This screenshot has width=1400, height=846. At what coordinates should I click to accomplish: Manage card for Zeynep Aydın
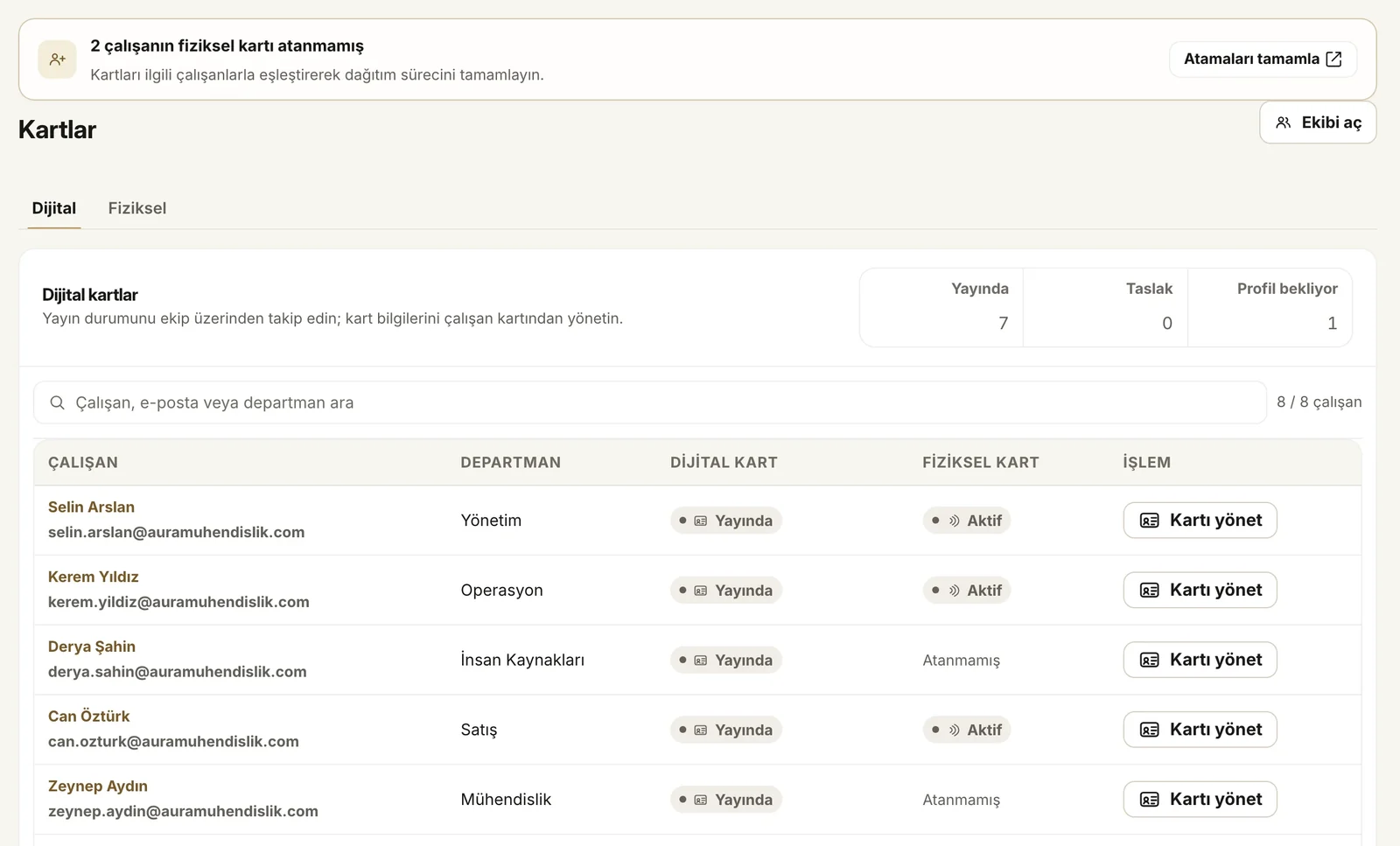pyautogui.click(x=1200, y=800)
